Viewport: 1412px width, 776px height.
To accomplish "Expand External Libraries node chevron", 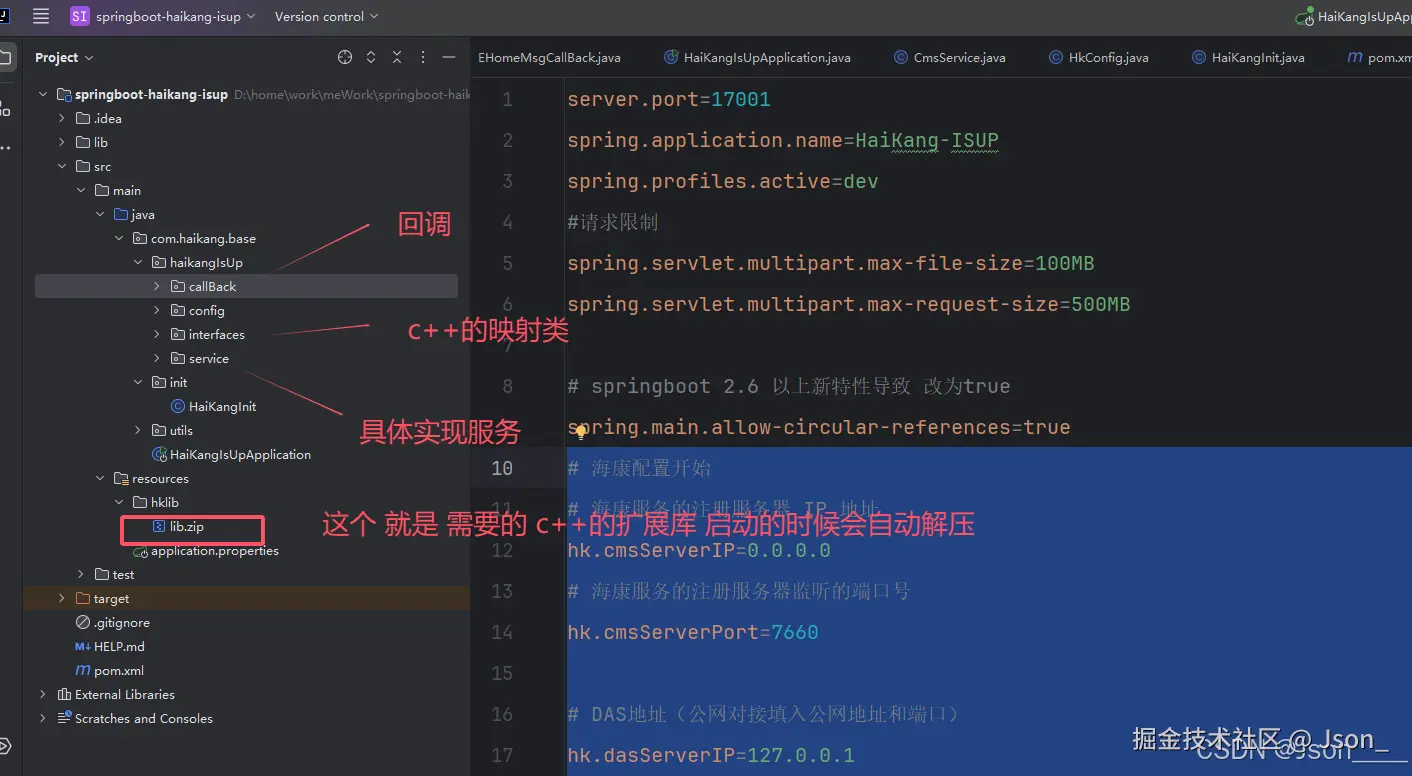I will [x=43, y=694].
